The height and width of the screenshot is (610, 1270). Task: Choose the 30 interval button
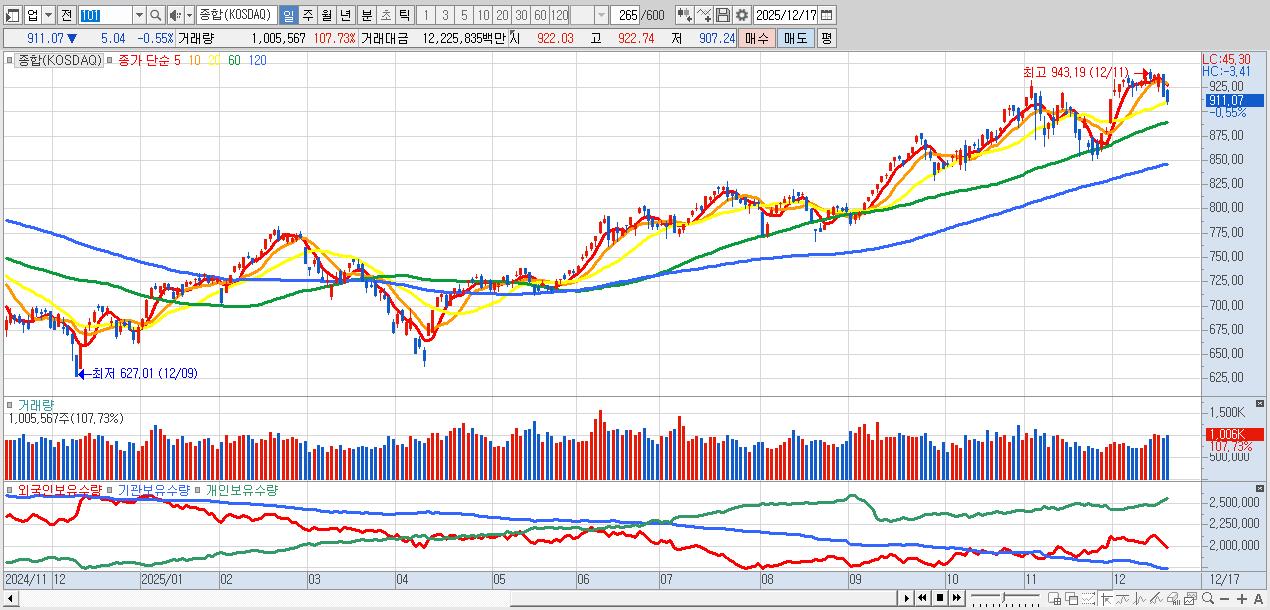click(521, 16)
